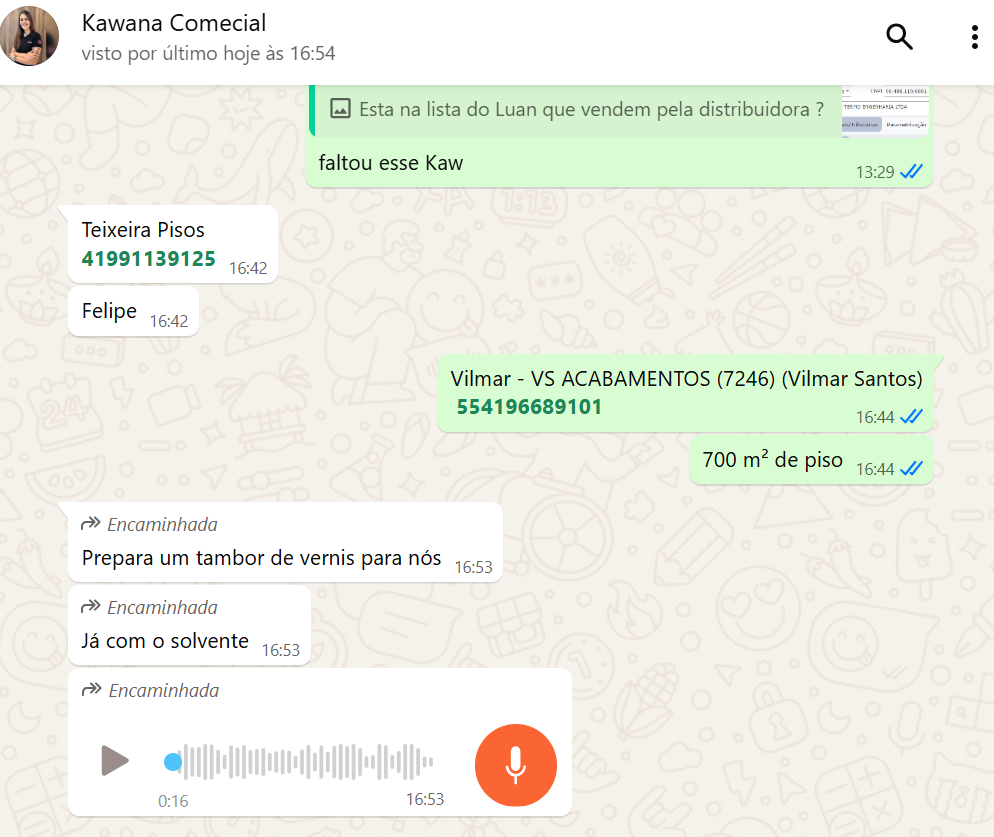The height and width of the screenshot is (837, 994).
Task: Click read receipt ticks on 13:29 message
Action: pyautogui.click(x=911, y=171)
